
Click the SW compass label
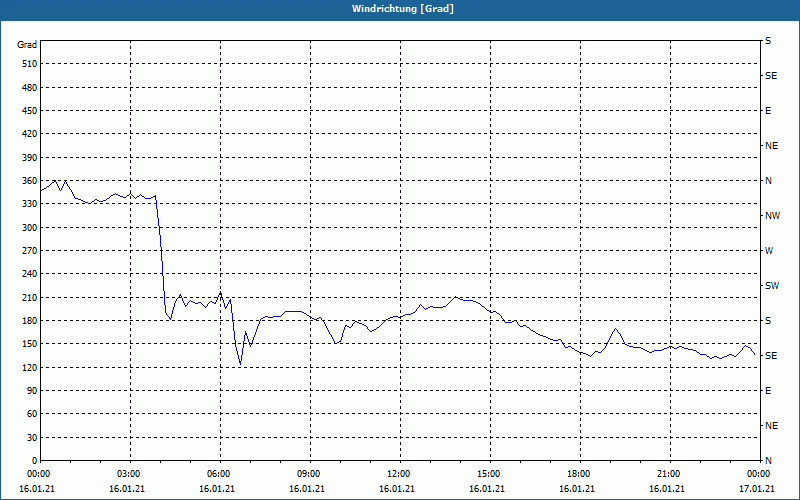click(x=772, y=286)
